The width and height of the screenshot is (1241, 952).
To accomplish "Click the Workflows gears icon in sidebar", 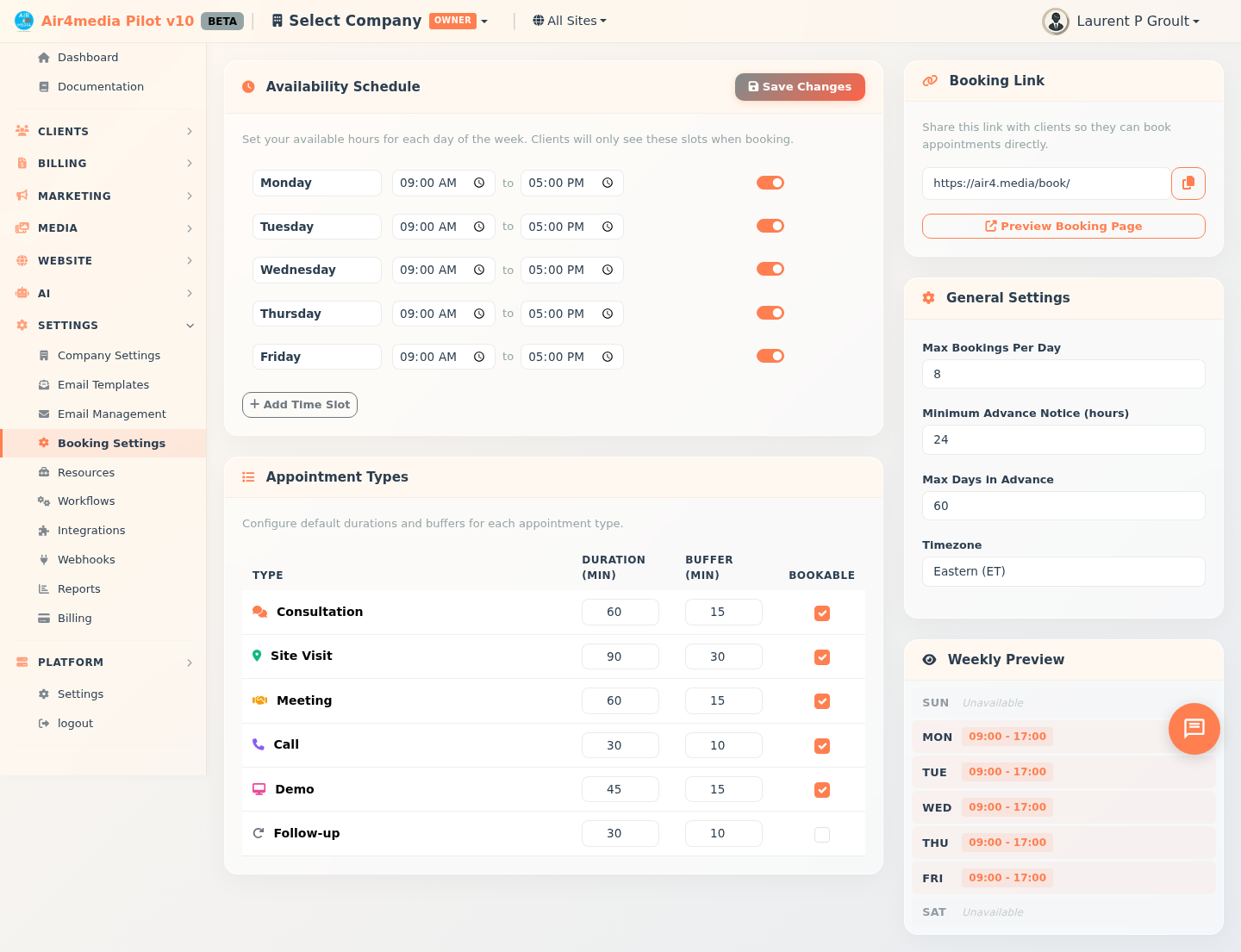I will (x=44, y=501).
